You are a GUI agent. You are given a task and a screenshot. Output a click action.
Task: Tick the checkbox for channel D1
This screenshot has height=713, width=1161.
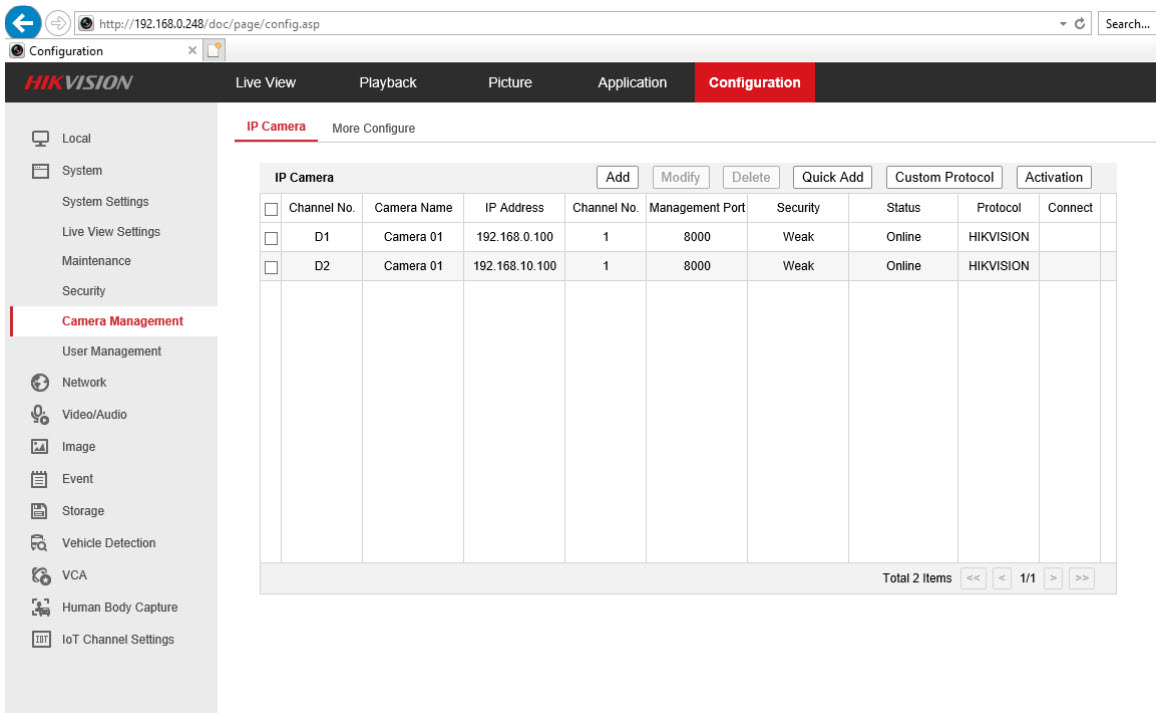pyautogui.click(x=270, y=238)
